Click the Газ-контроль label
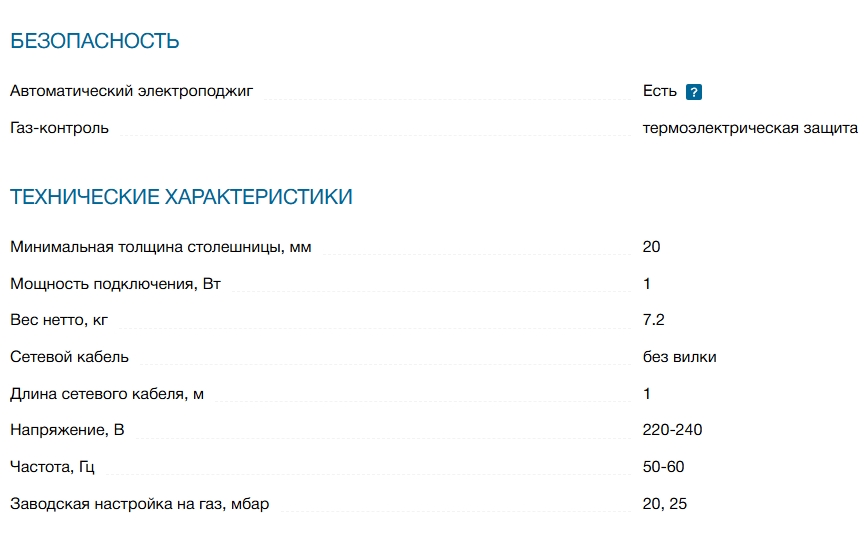The width and height of the screenshot is (864, 537). pyautogui.click(x=60, y=128)
